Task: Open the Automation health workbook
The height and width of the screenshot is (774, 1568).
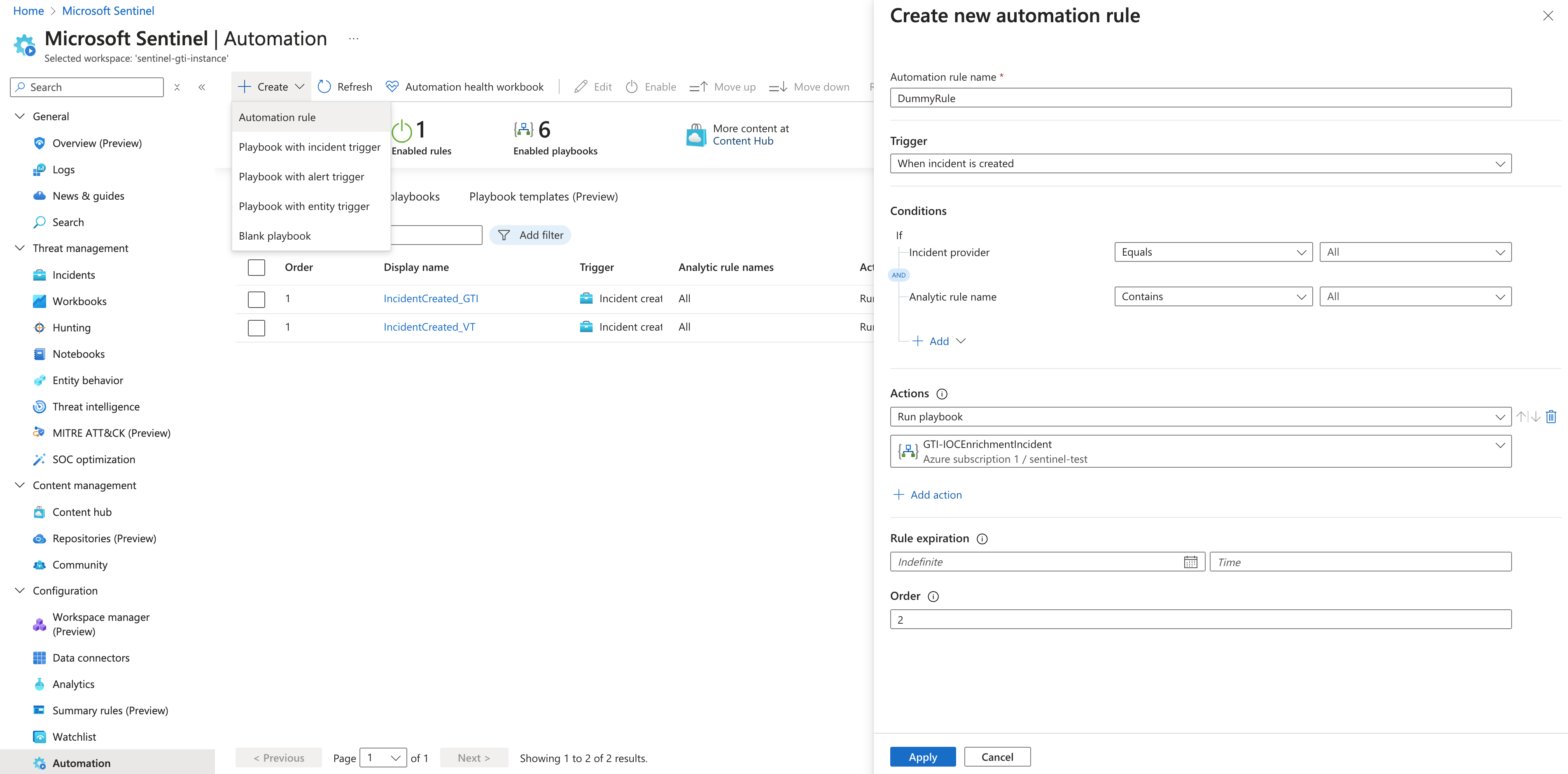Action: click(x=465, y=87)
